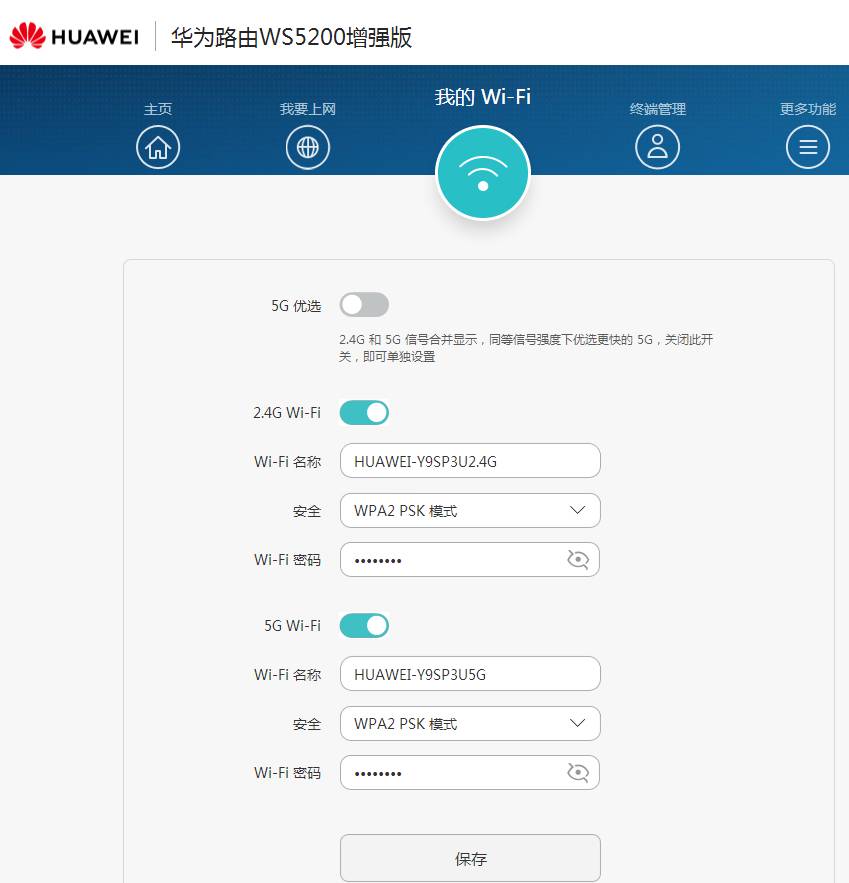This screenshot has width=849, height=883.
Task: Disable the 2.4G Wi-Fi switch
Action: (x=364, y=413)
